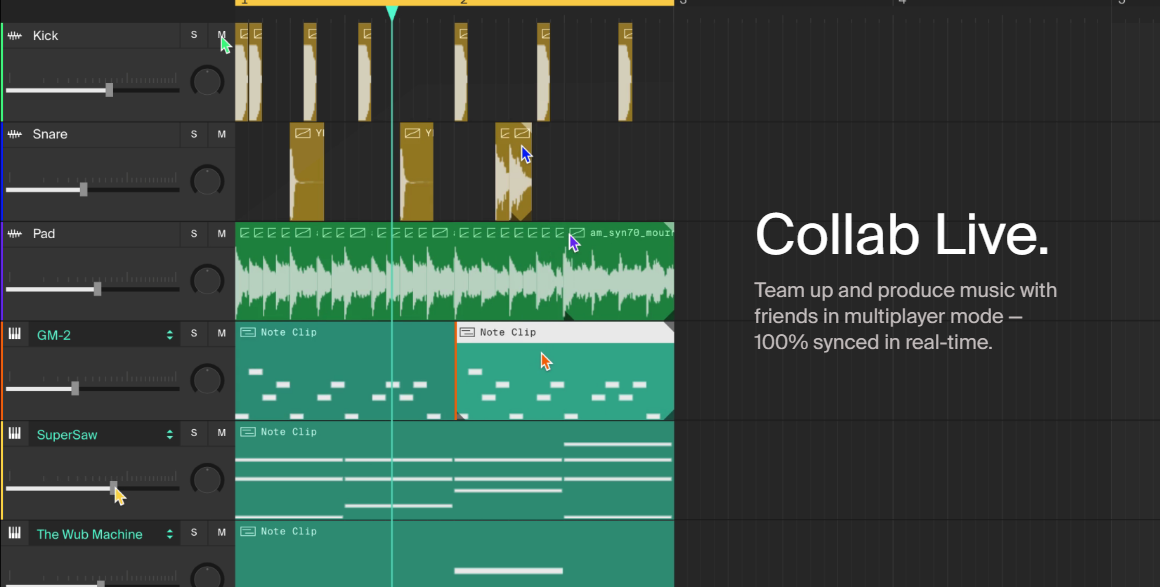Click the Snare track audio waveform icon
The image size is (1160, 587).
14,134
